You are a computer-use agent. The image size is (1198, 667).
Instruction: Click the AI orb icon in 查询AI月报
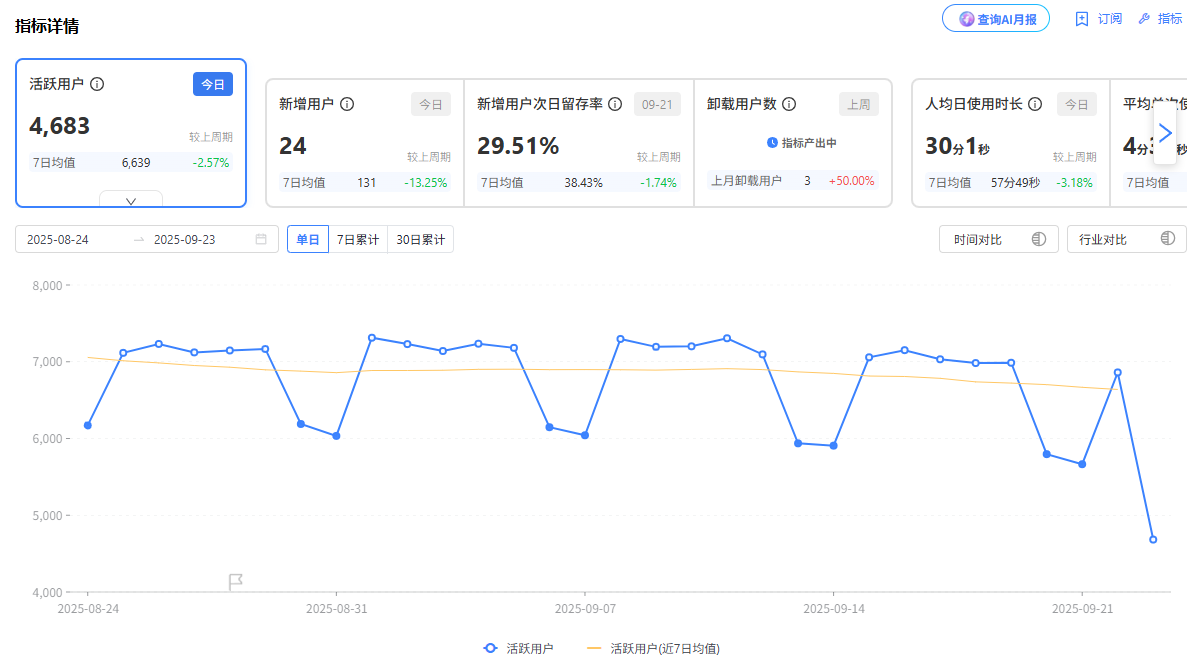pos(966,19)
